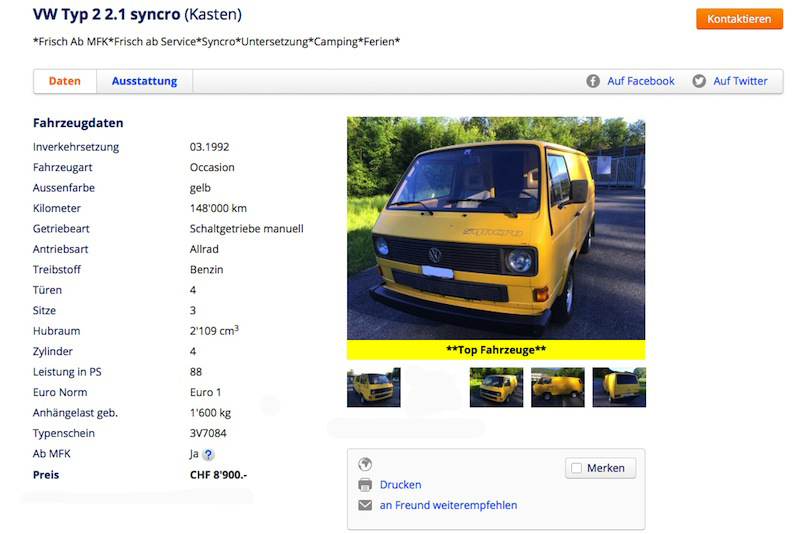
Task: Switch to the Daten tab
Action: (x=65, y=81)
